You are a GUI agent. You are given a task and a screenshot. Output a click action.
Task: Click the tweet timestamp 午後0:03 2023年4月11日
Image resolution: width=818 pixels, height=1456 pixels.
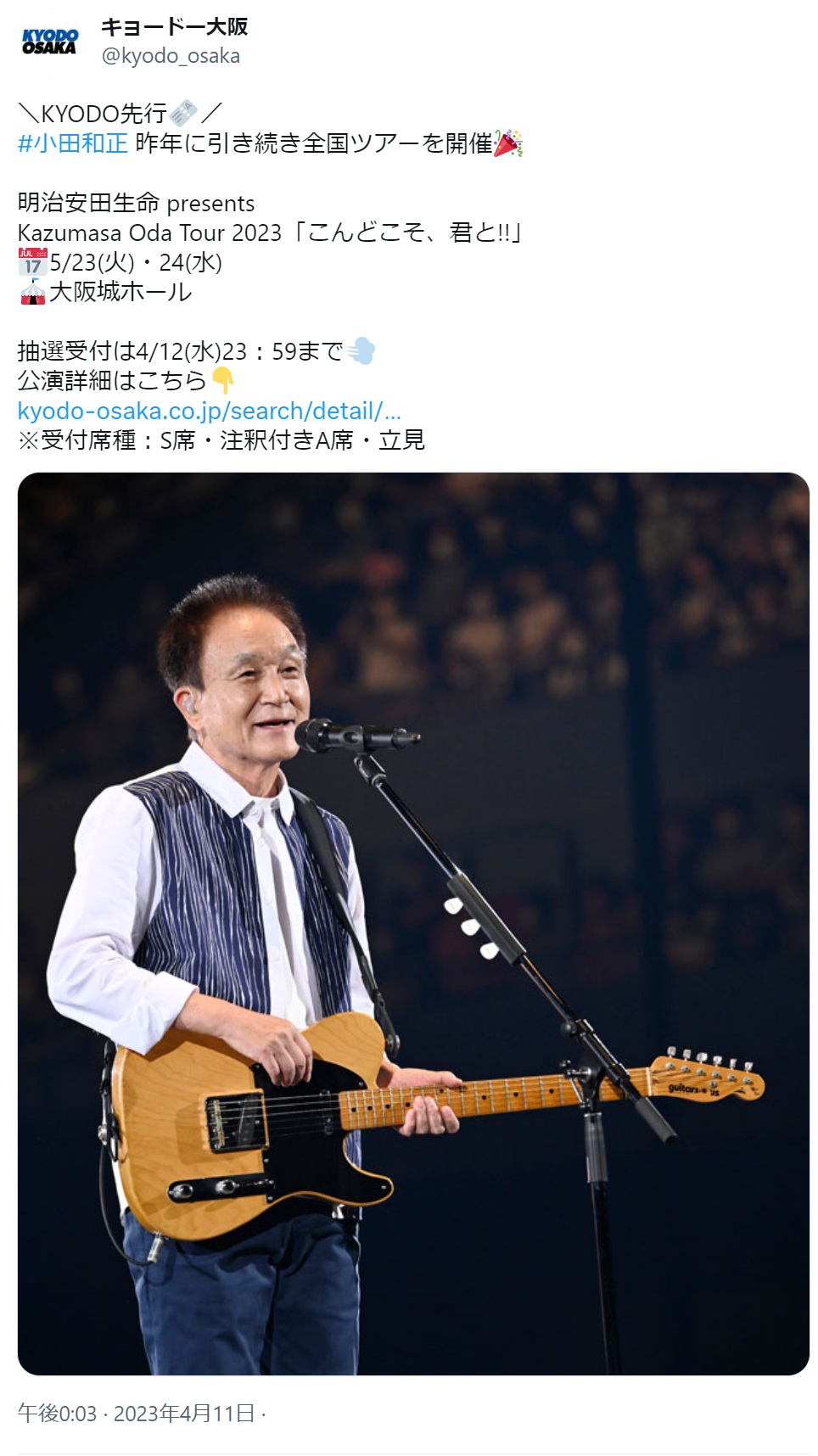[137, 1413]
